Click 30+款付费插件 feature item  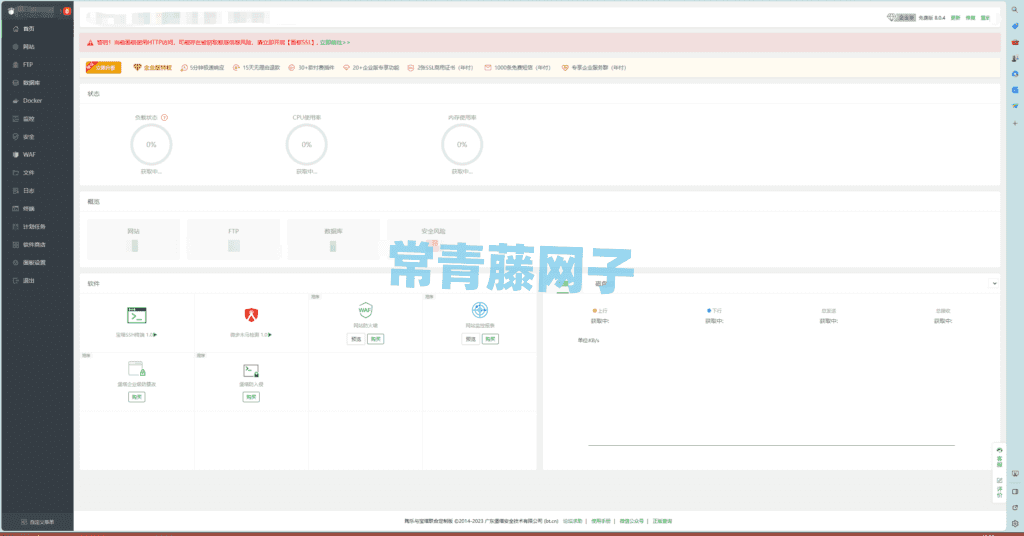312,67
